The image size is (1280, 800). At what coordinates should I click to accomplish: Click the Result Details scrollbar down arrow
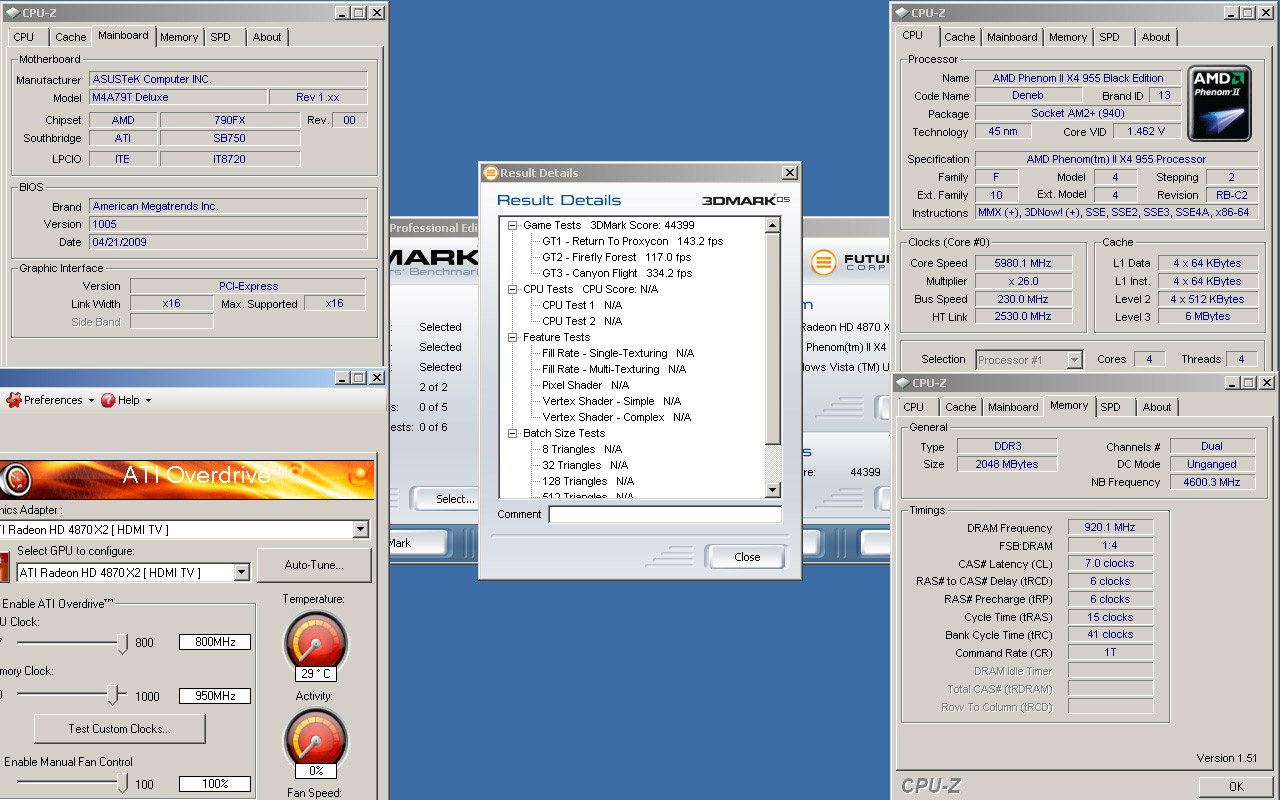(x=772, y=490)
